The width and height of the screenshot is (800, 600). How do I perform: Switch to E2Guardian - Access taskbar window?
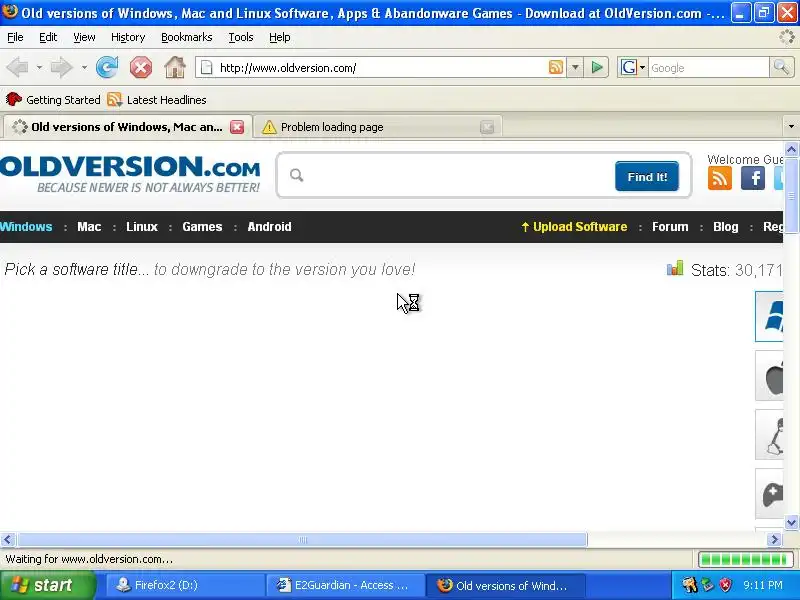pos(346,585)
